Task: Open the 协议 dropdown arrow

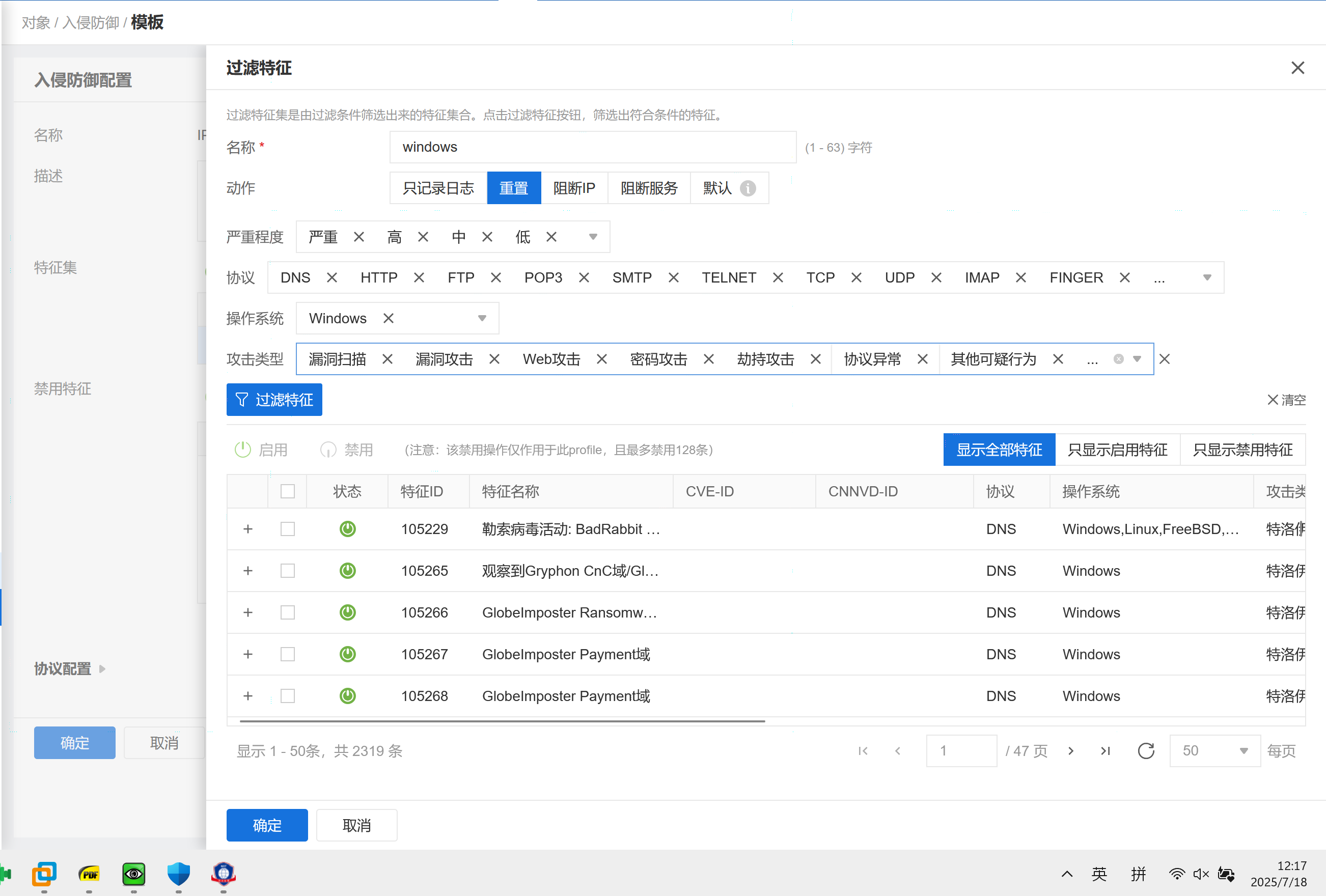Action: click(x=1207, y=278)
